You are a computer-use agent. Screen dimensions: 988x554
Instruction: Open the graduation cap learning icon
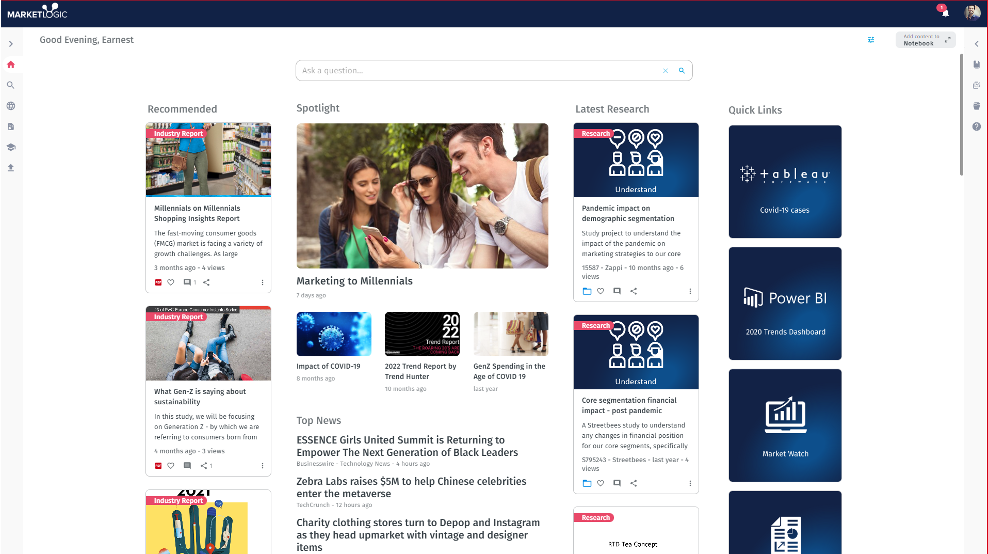[11, 147]
